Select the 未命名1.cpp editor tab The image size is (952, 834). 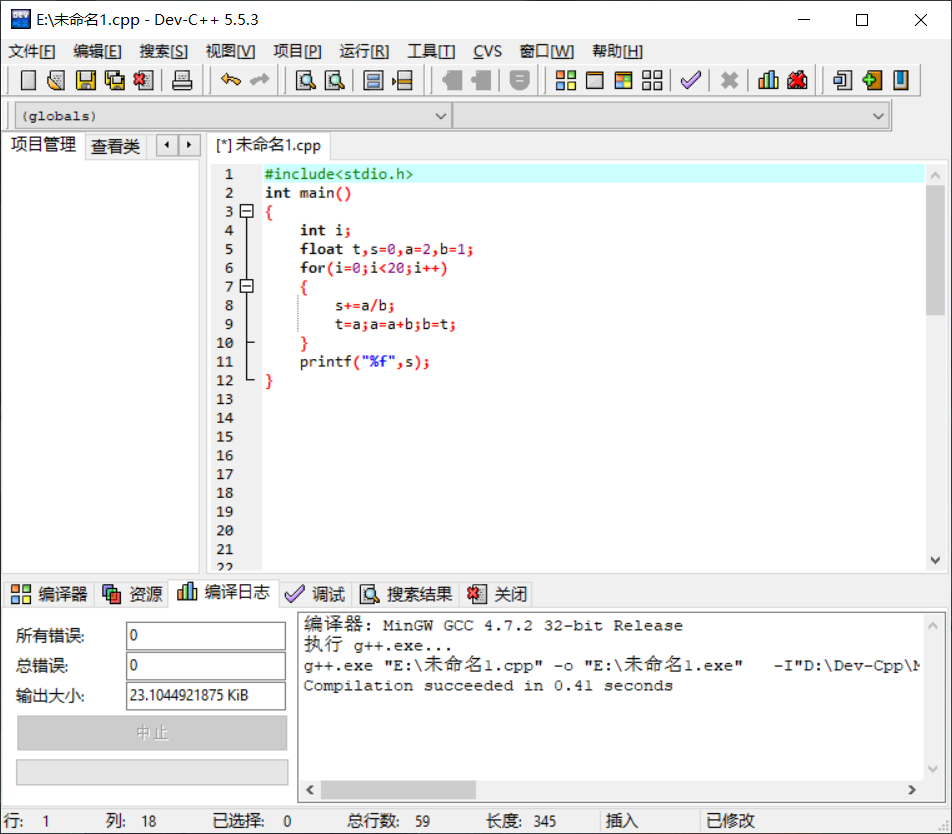pyautogui.click(x=268, y=145)
